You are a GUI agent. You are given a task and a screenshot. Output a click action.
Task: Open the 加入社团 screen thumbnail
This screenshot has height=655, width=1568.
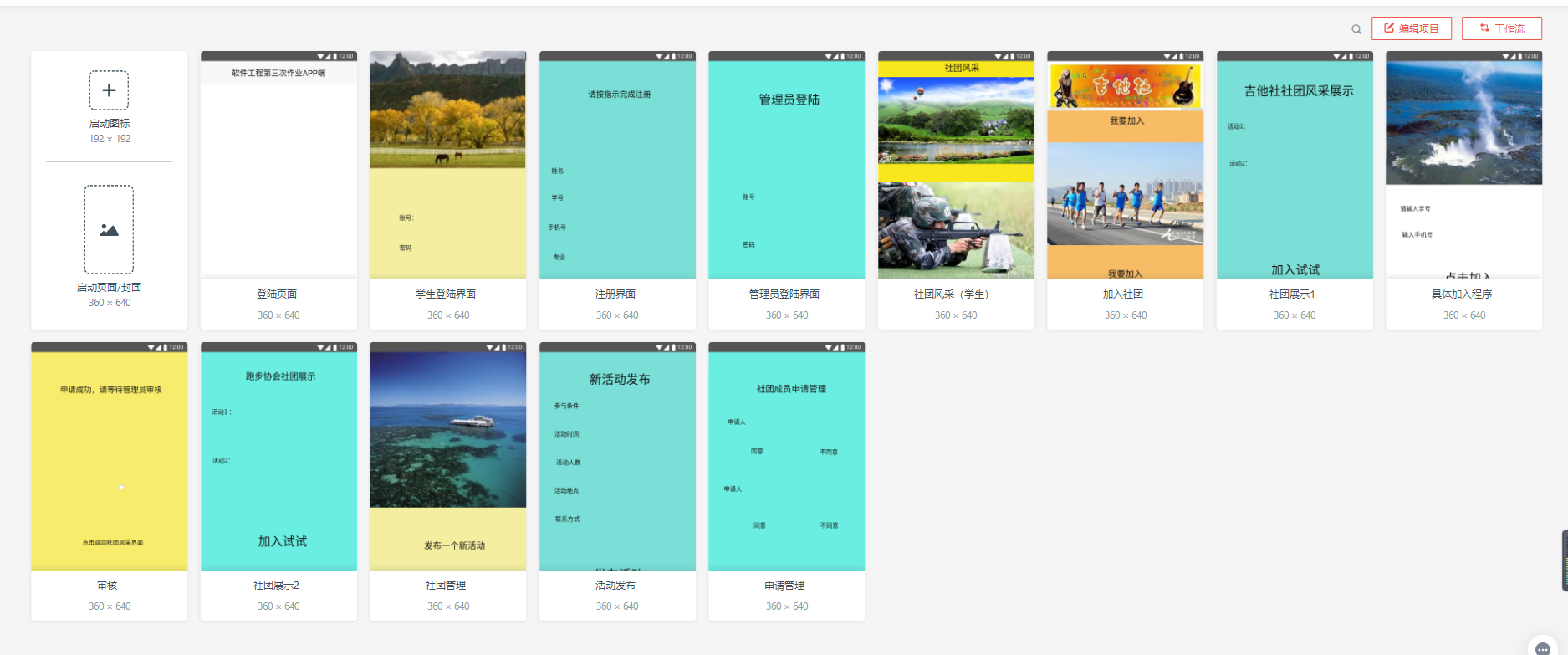point(1126,165)
